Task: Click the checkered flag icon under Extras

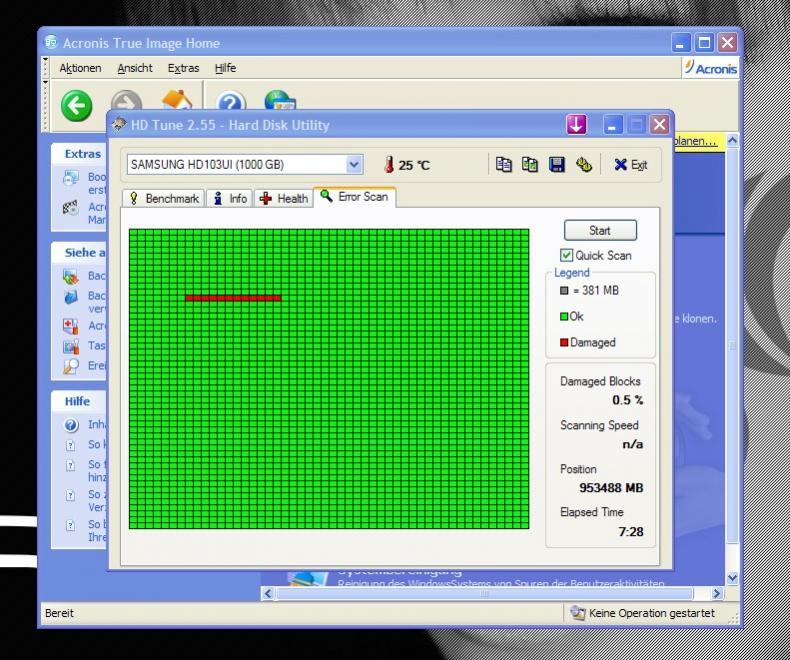Action: click(71, 208)
